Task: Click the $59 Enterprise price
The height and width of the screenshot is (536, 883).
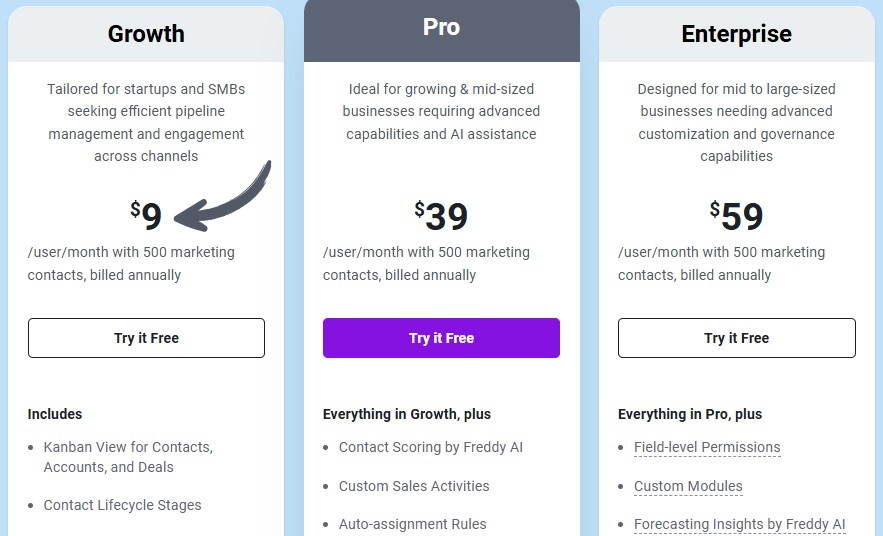Action: pos(736,216)
